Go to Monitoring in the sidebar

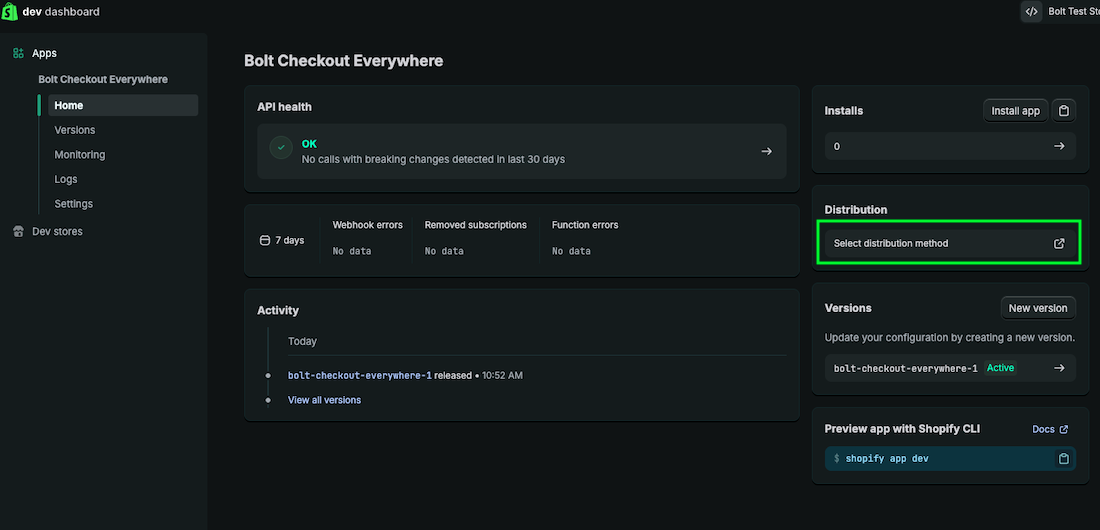79,155
